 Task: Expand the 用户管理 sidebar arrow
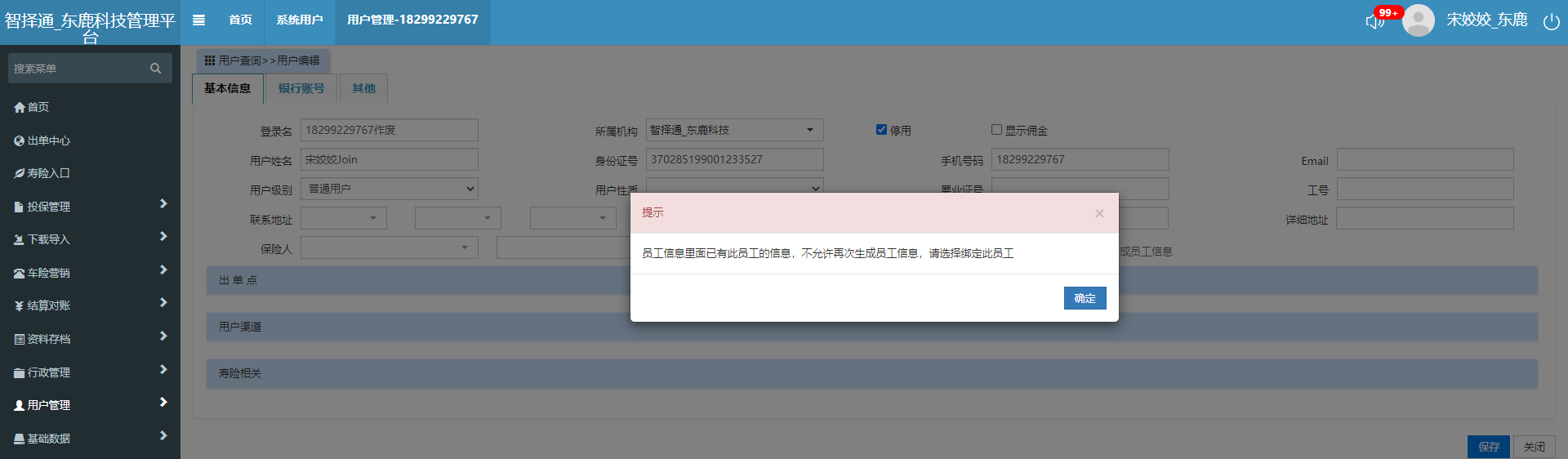click(163, 402)
